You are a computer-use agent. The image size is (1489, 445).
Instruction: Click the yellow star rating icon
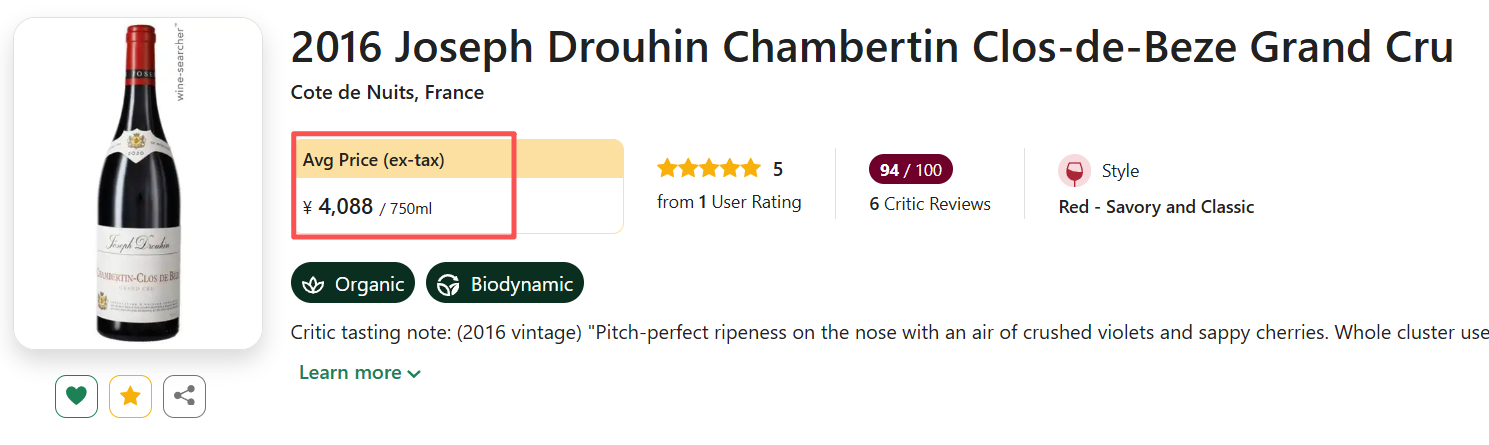pos(130,396)
